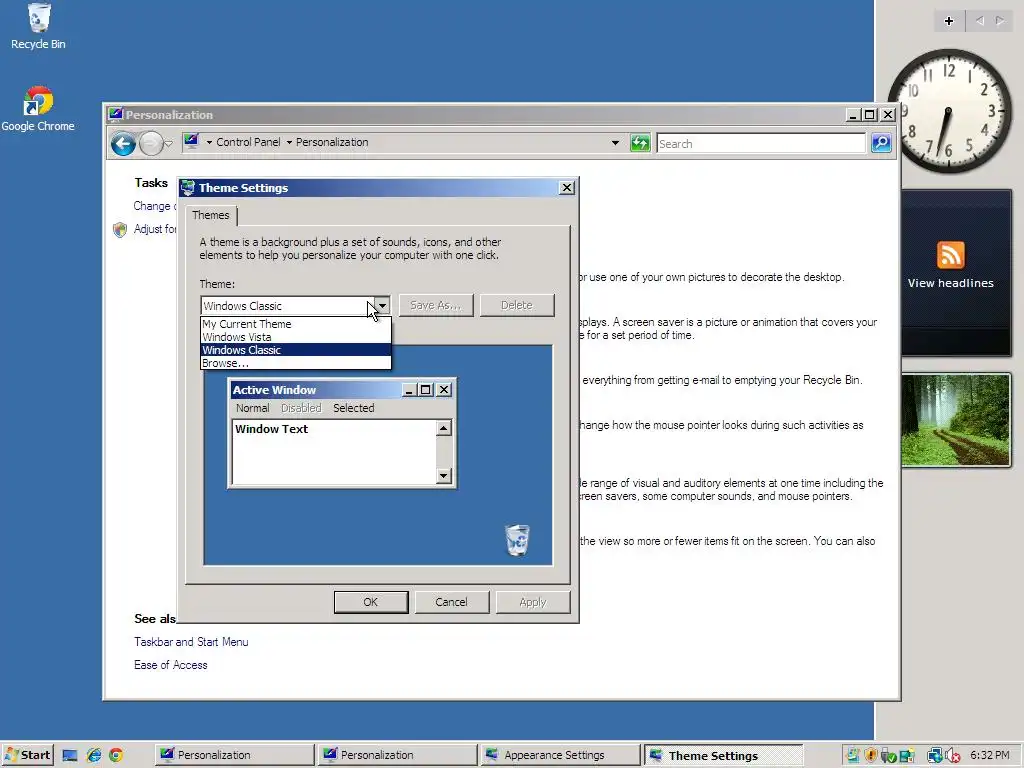Image resolution: width=1024 pixels, height=768 pixels.
Task: Launch Internet Explorer from quick launch
Action: pos(93,756)
